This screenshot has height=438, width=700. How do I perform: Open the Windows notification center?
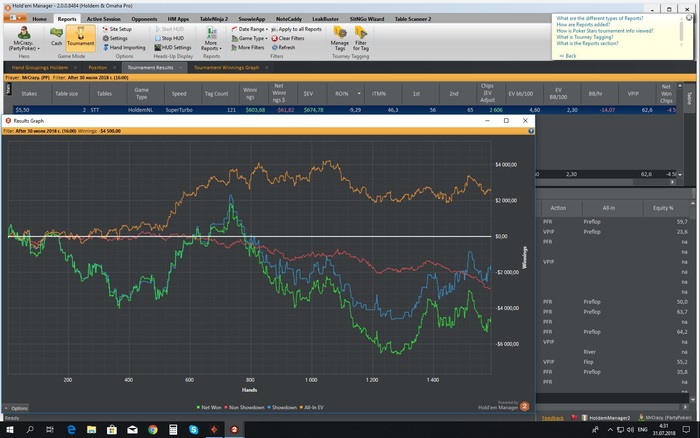tap(686, 430)
